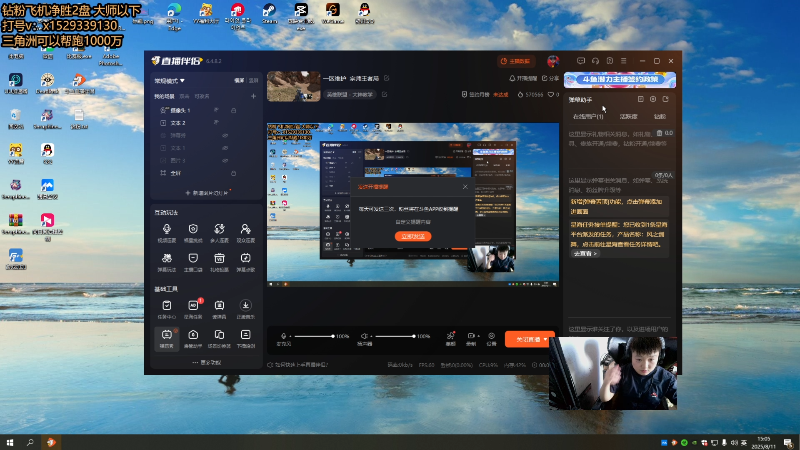Open the message icon in title bar

[581, 61]
